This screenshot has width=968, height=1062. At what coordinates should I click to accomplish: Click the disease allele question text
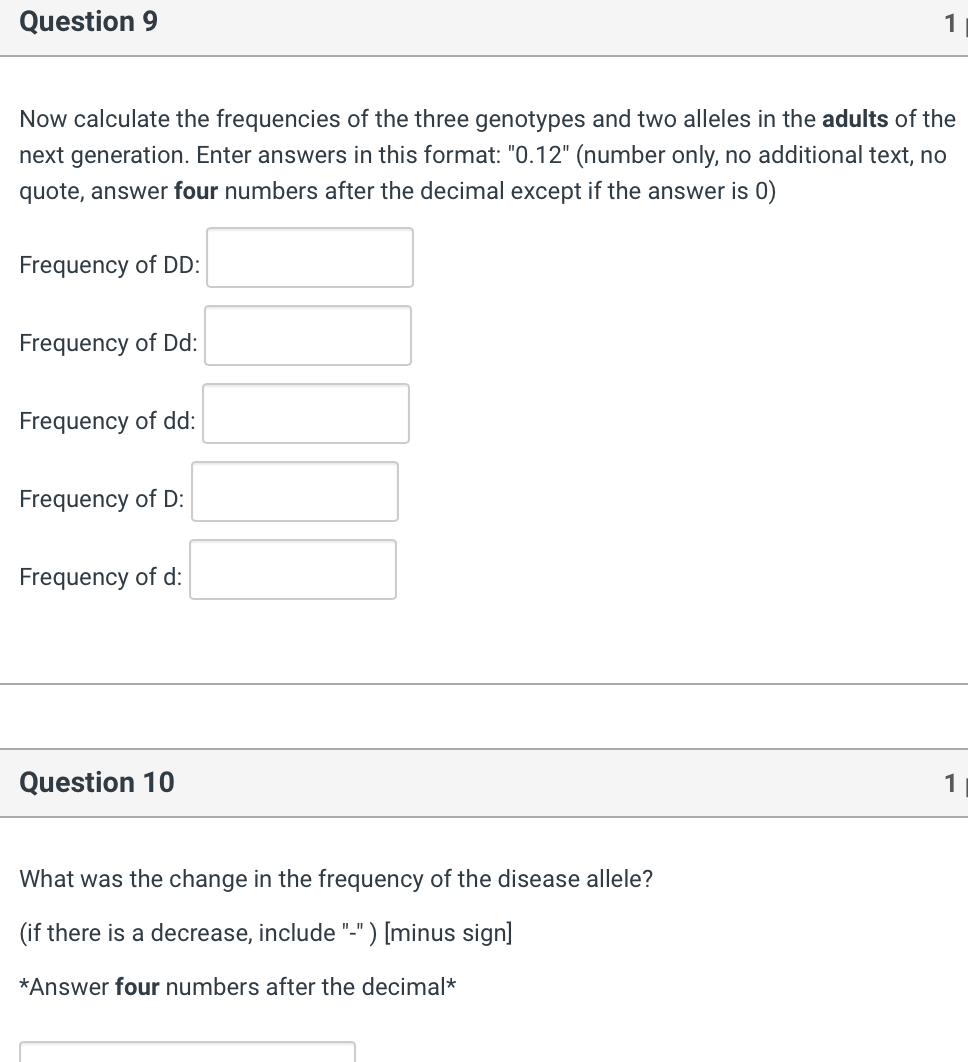pos(335,879)
